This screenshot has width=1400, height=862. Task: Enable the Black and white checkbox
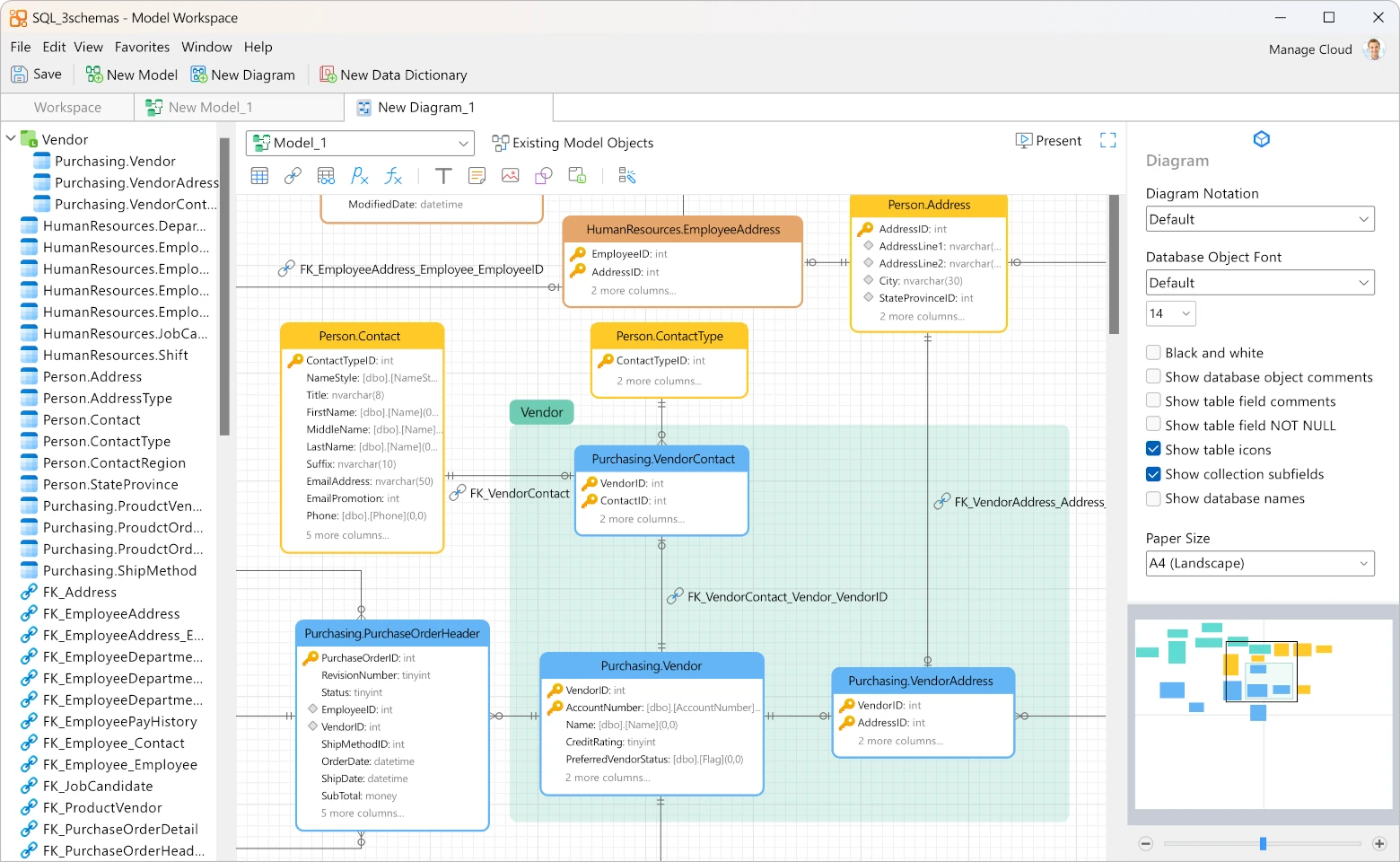point(1153,353)
